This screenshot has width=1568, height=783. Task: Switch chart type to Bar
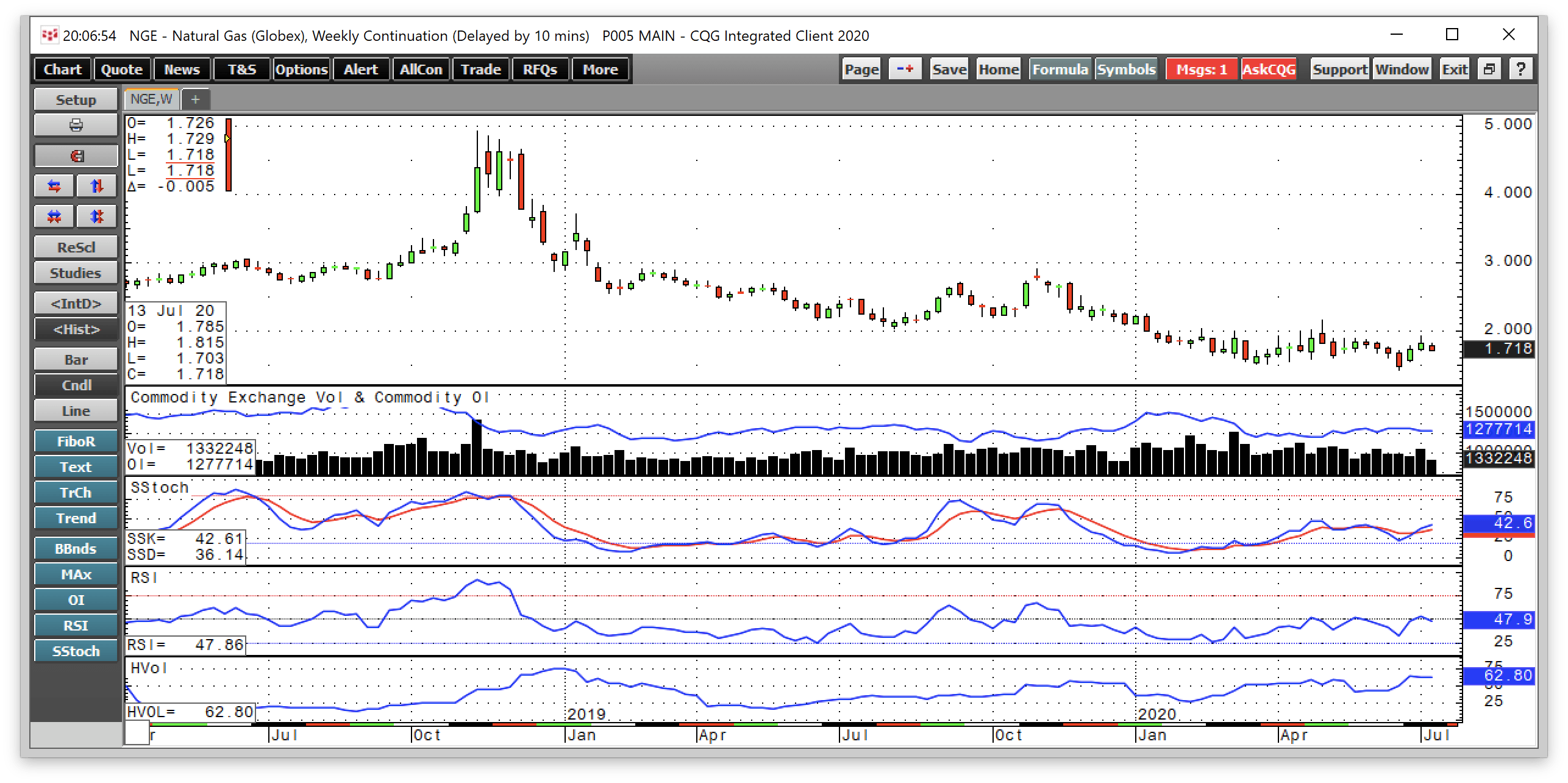pyautogui.click(x=76, y=359)
